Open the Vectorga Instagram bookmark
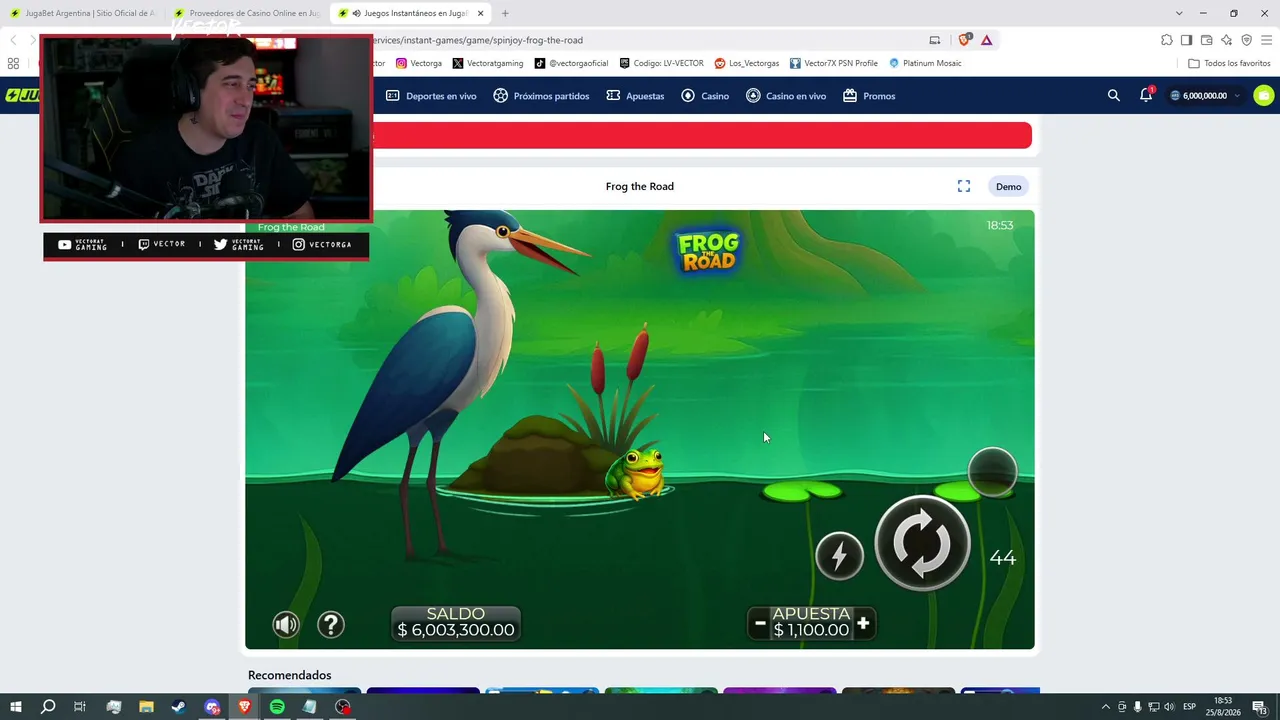1280x720 pixels. point(418,63)
